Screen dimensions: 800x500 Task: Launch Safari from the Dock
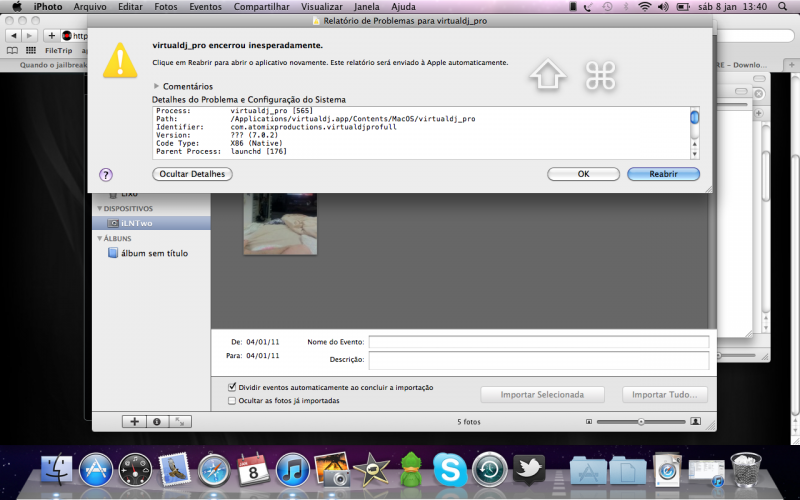214,469
